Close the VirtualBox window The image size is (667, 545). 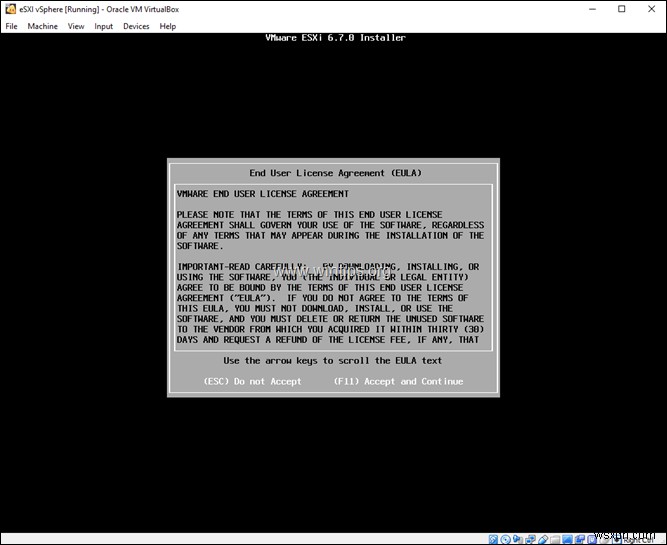[651, 9]
